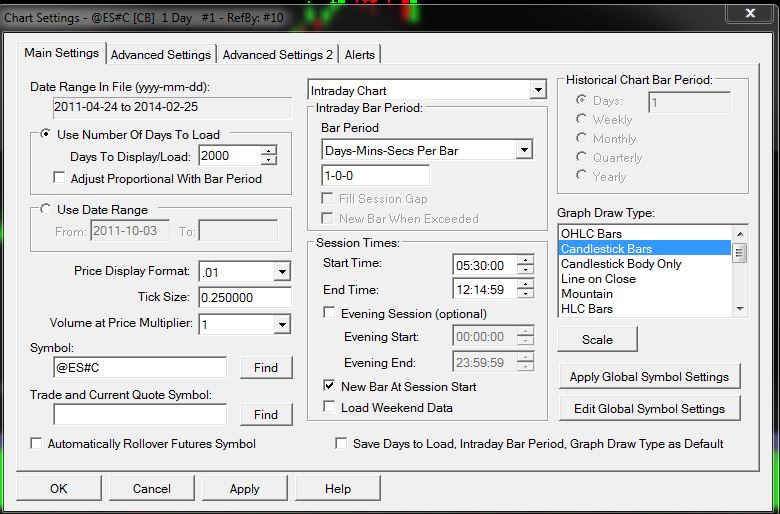Viewport: 780px width, 514px height.
Task: Open the Days-Mins-Secs Per Bar dropdown
Action: pyautogui.click(x=524, y=150)
